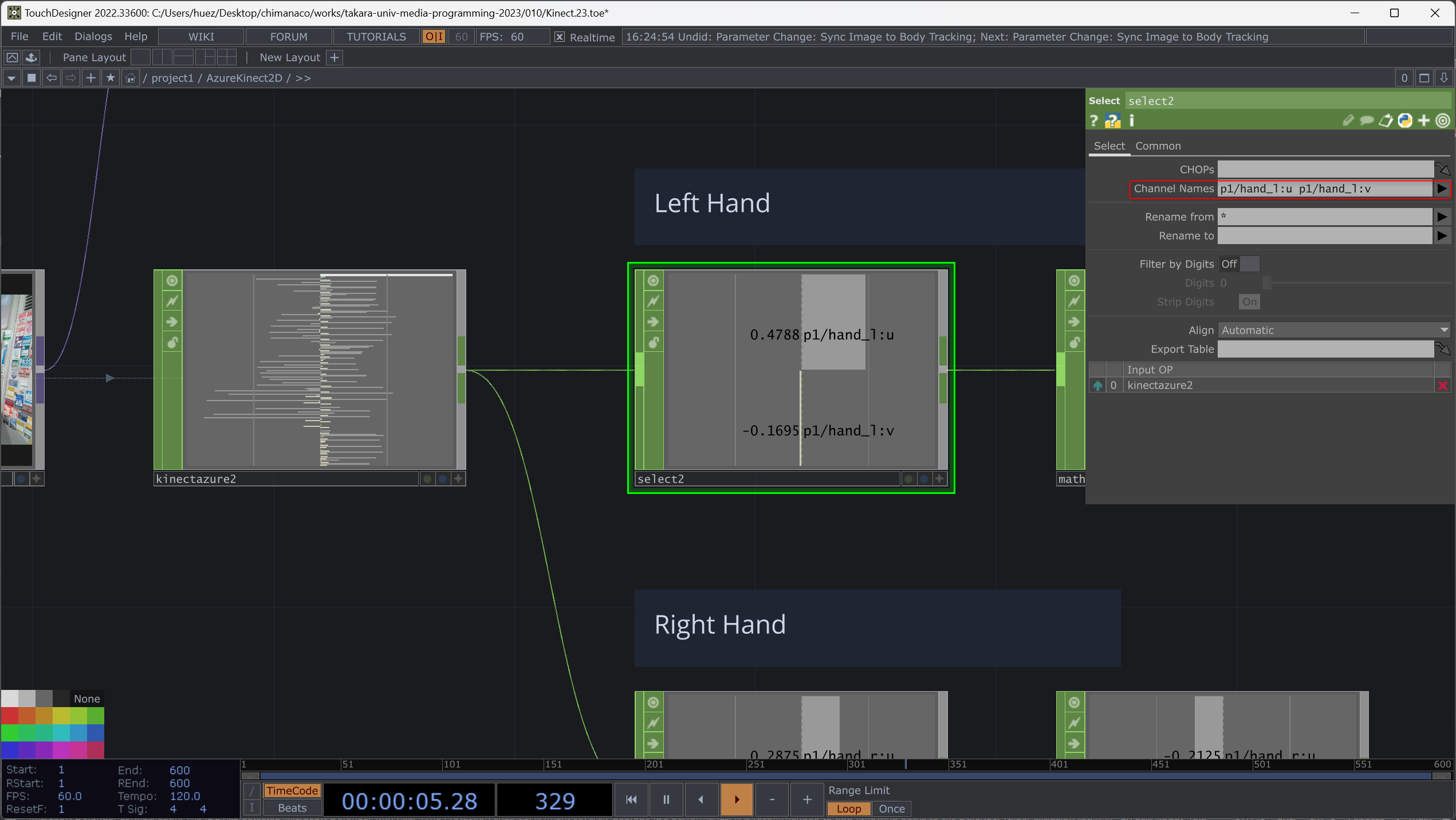Expand Channel Names arrow menu
This screenshot has width=1456, height=820.
(x=1442, y=189)
